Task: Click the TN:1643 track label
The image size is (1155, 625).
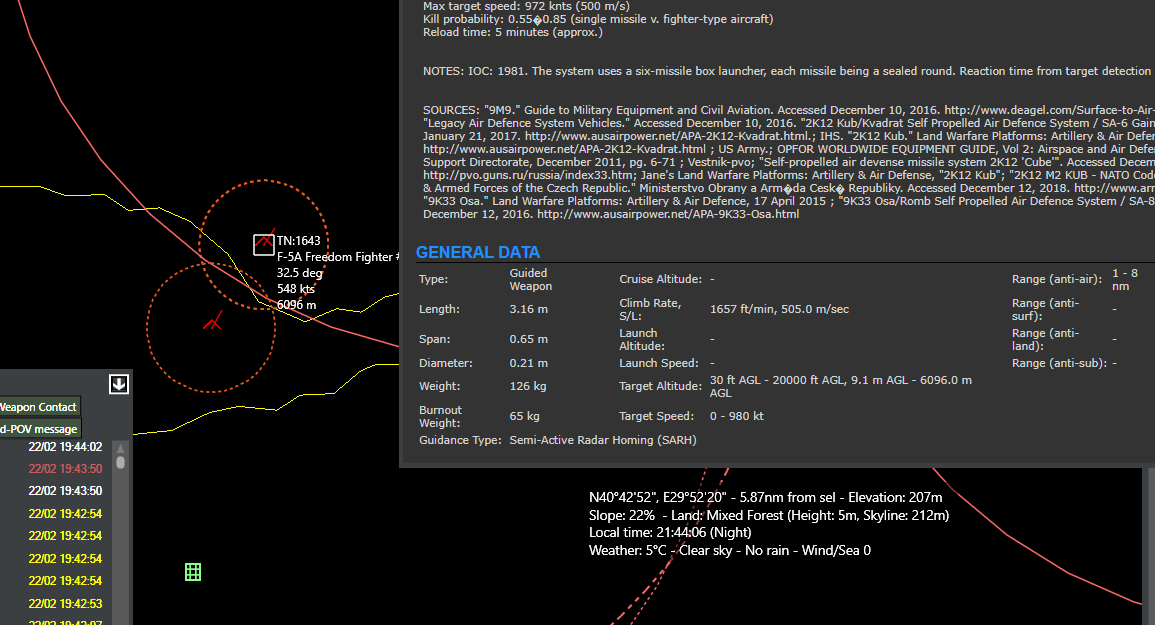Action: click(x=298, y=241)
